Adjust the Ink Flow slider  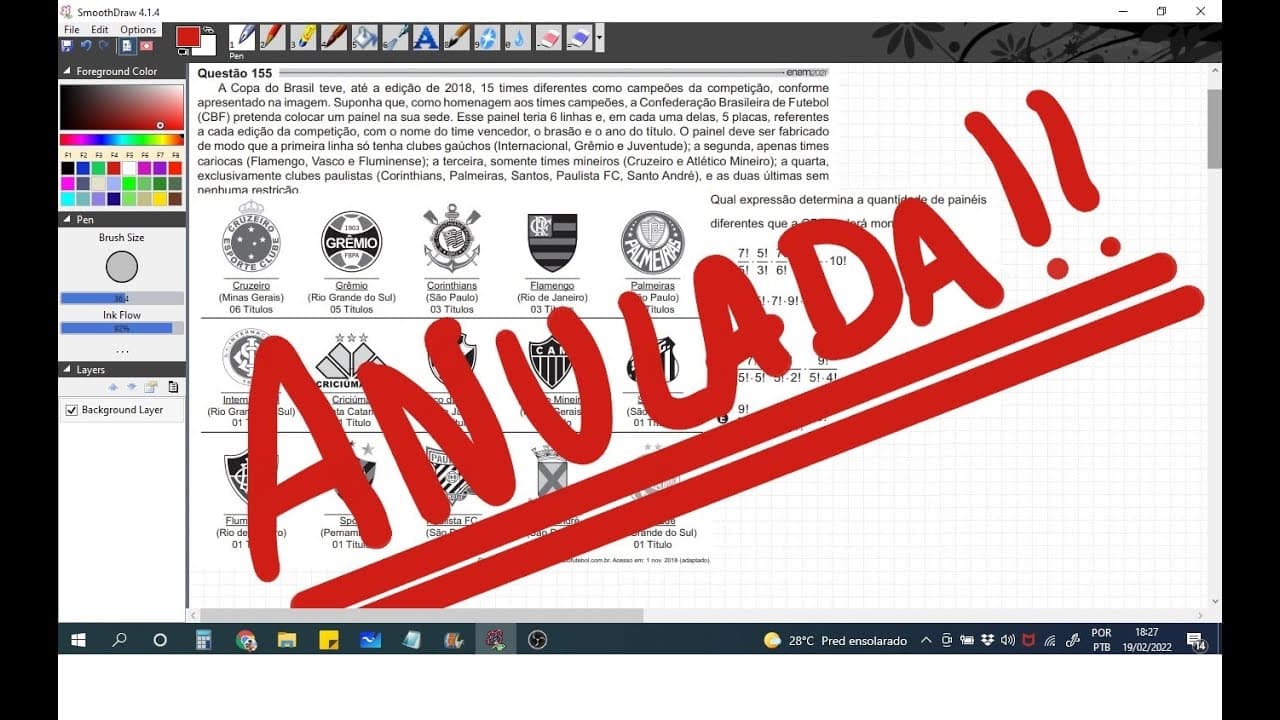tap(122, 328)
